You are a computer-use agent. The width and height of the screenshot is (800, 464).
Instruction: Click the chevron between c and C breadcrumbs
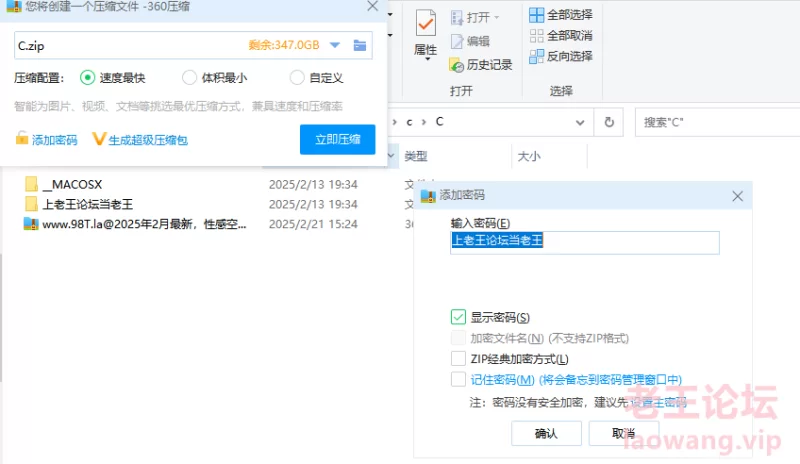coord(424,123)
